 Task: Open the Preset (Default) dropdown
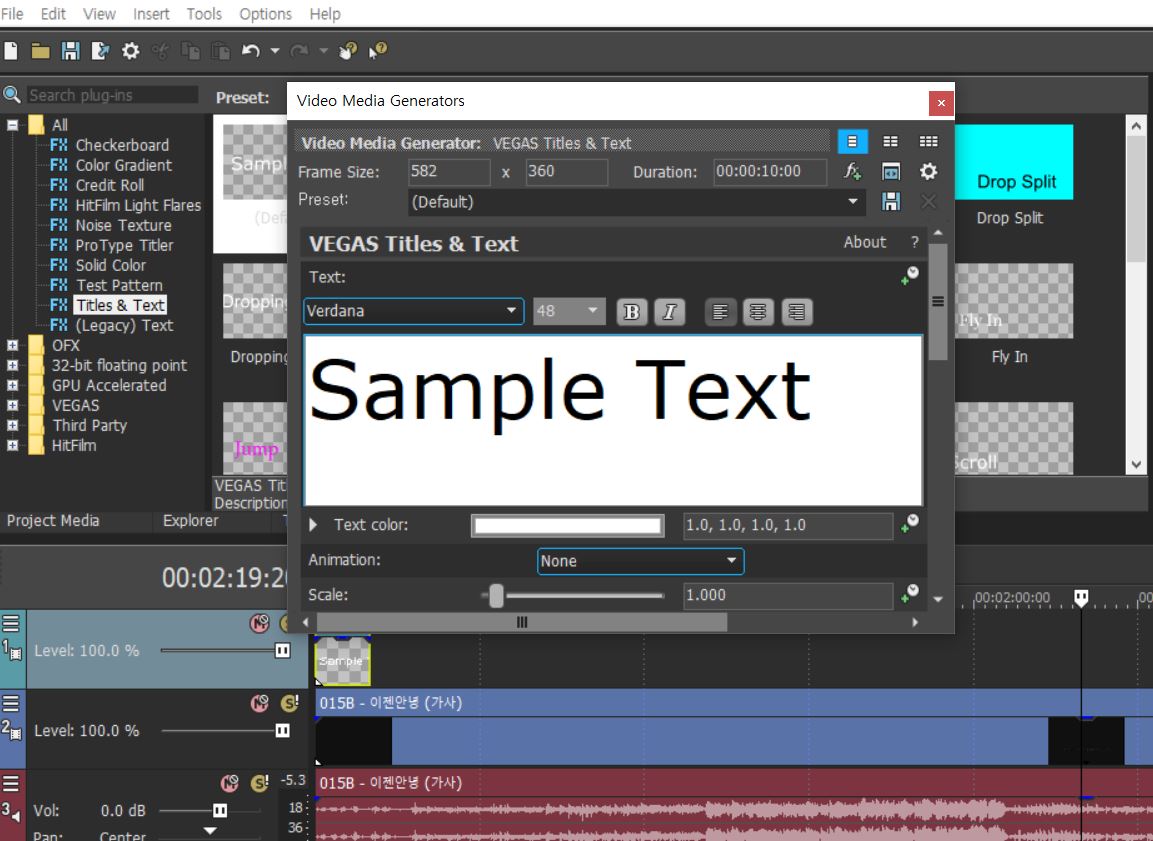(x=636, y=202)
